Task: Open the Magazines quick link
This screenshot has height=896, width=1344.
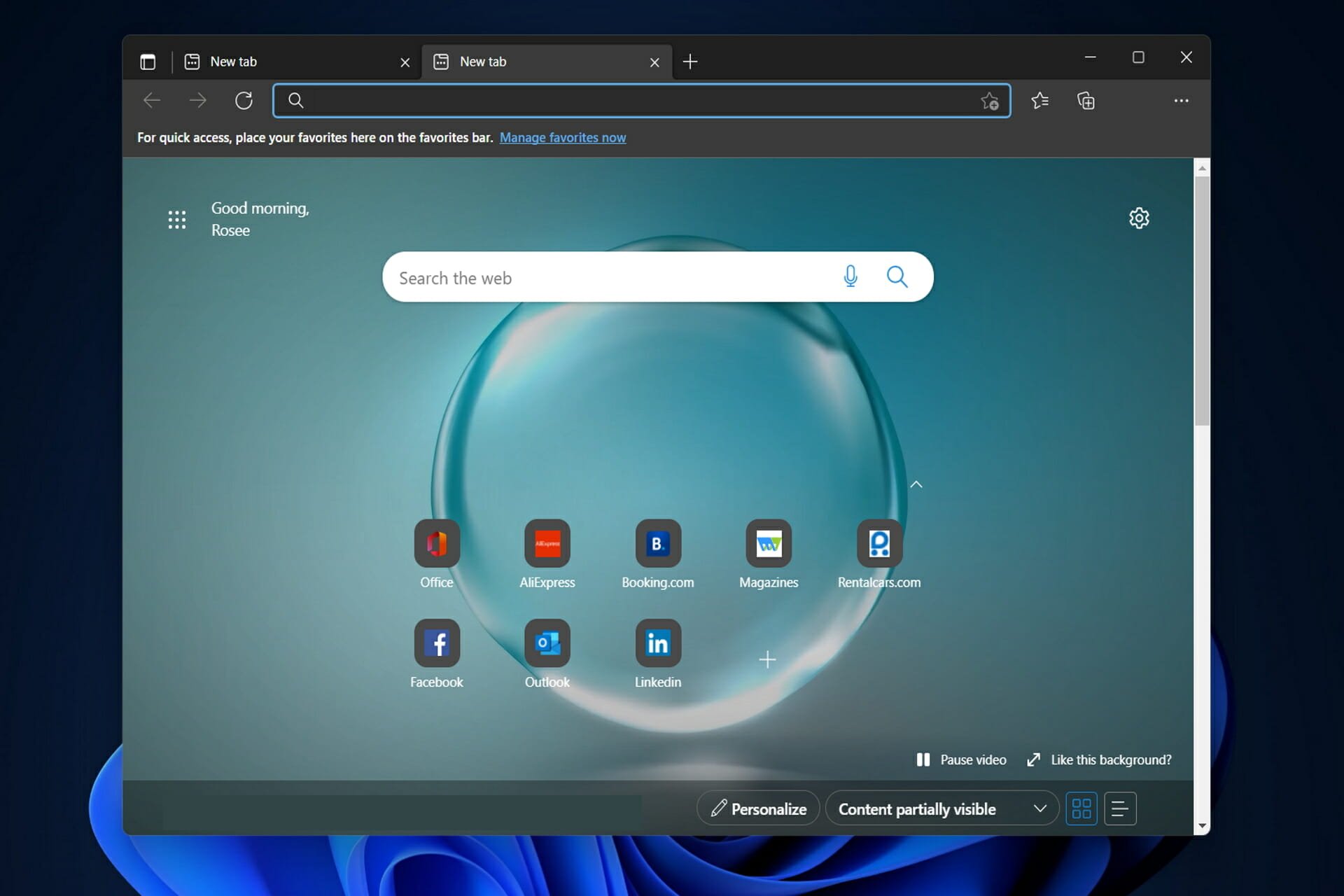Action: point(769,554)
